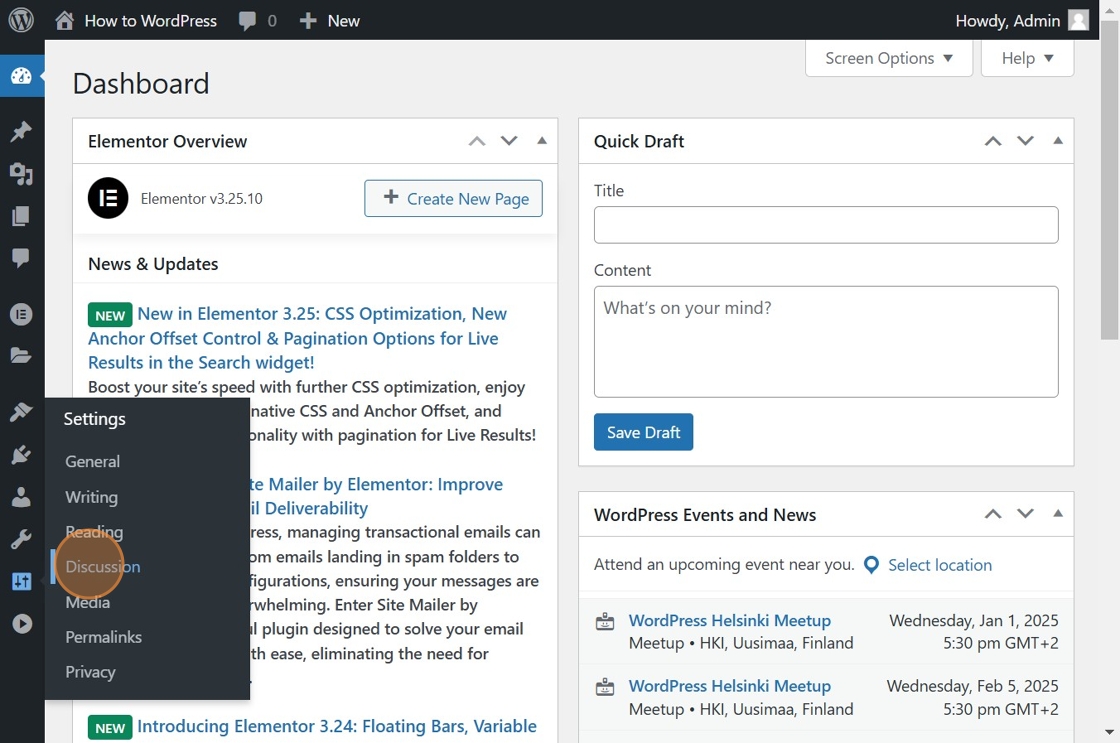Open the New in Elementor 3.25 article link
The height and width of the screenshot is (743, 1120).
coord(298,338)
